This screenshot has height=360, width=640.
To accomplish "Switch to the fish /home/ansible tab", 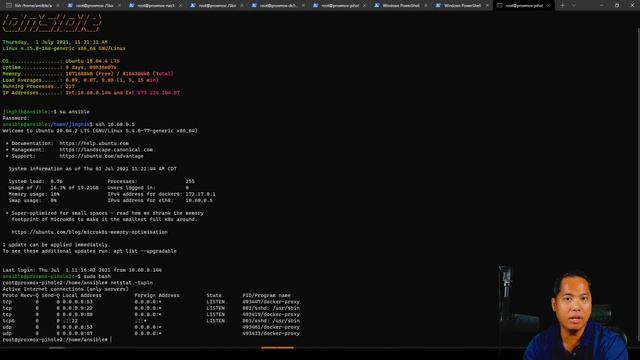I will coord(33,6).
